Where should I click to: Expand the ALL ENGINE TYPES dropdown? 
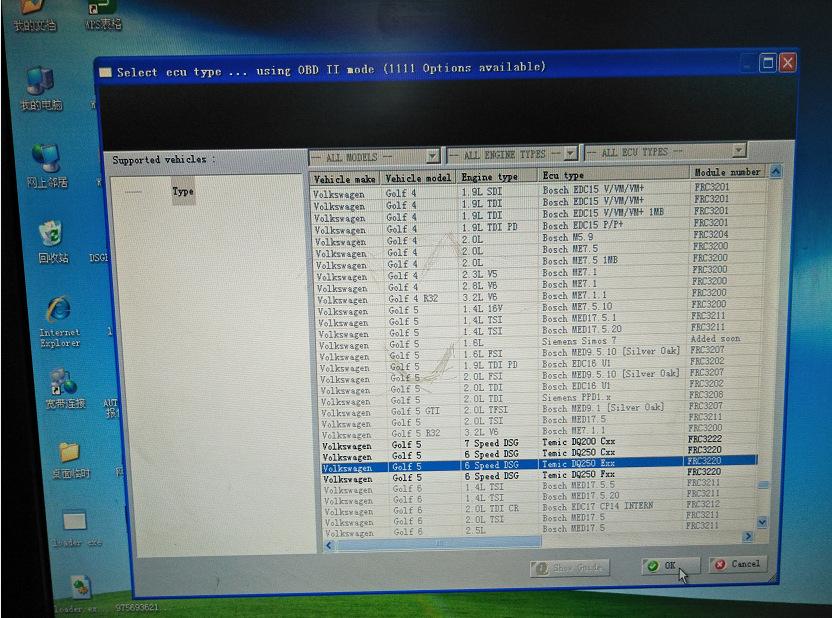coord(570,154)
